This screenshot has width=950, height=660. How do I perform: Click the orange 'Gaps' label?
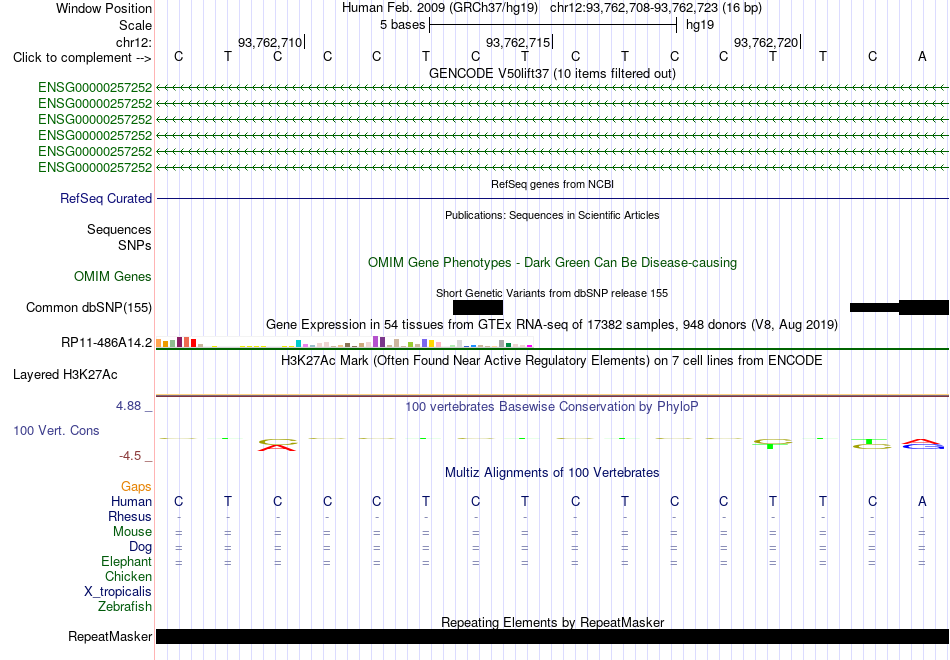tap(136, 487)
